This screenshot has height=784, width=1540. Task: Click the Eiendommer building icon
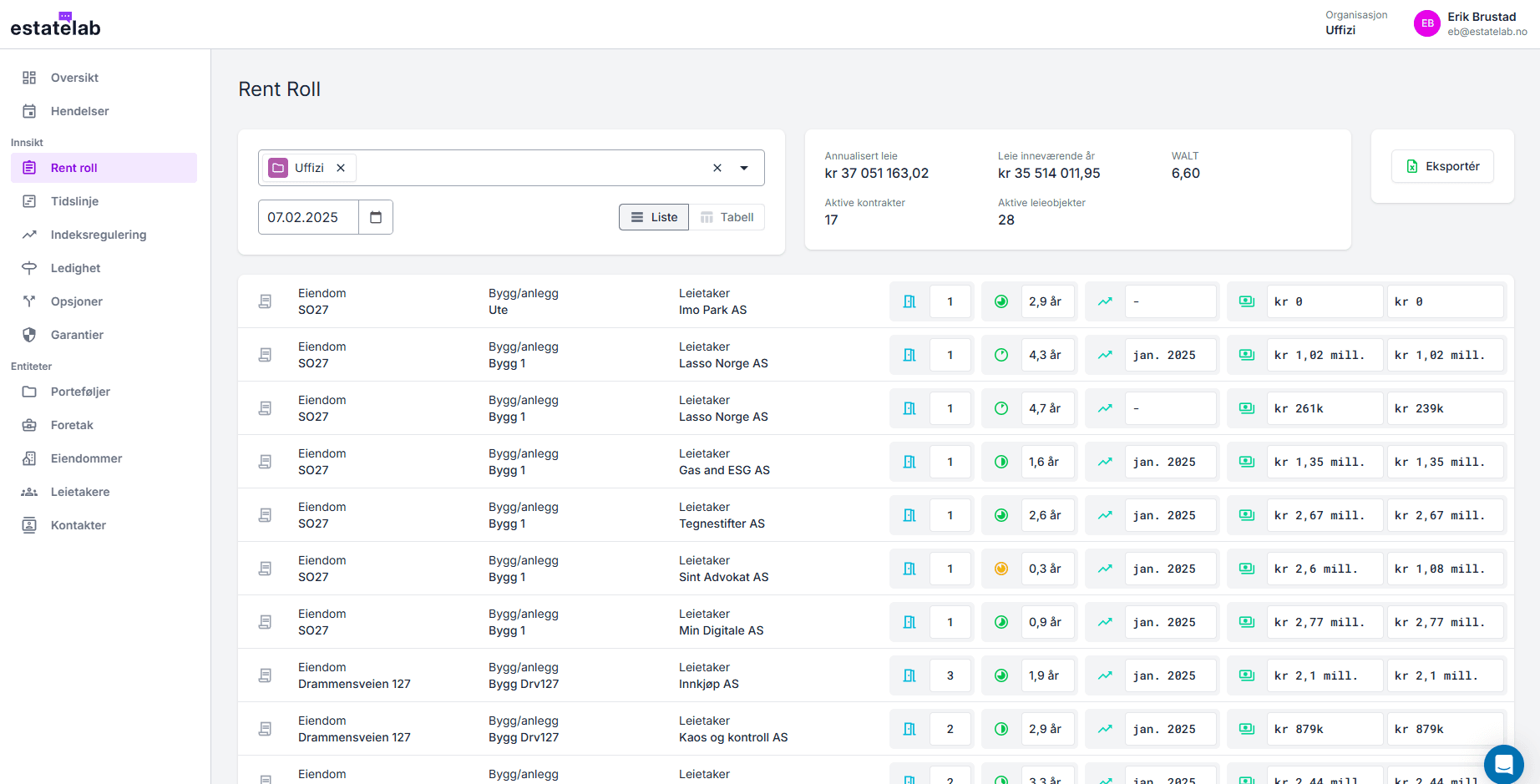pos(29,458)
